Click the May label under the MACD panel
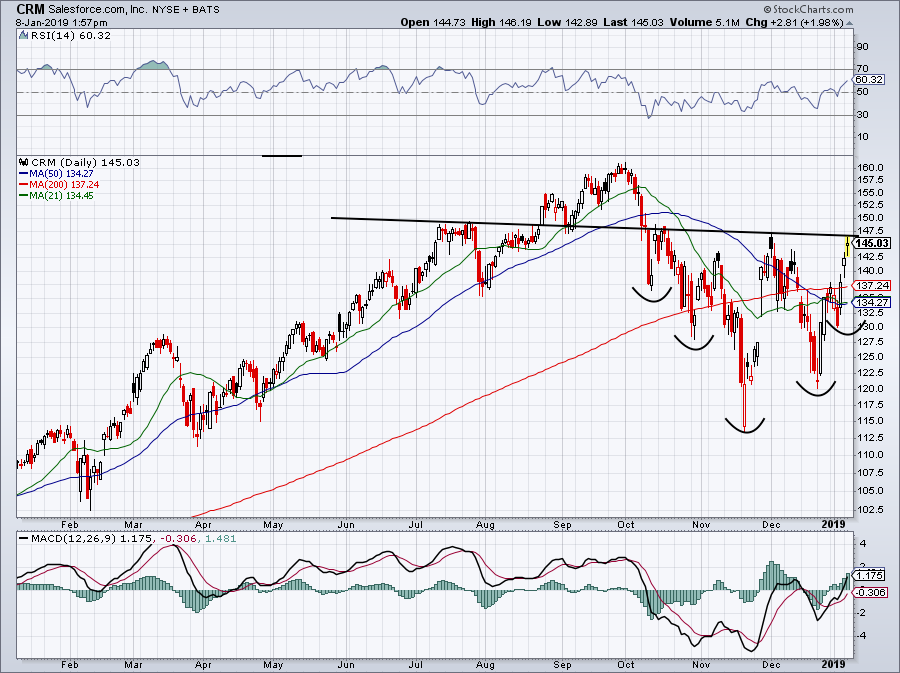Viewport: 900px width, 673px height. tap(273, 665)
